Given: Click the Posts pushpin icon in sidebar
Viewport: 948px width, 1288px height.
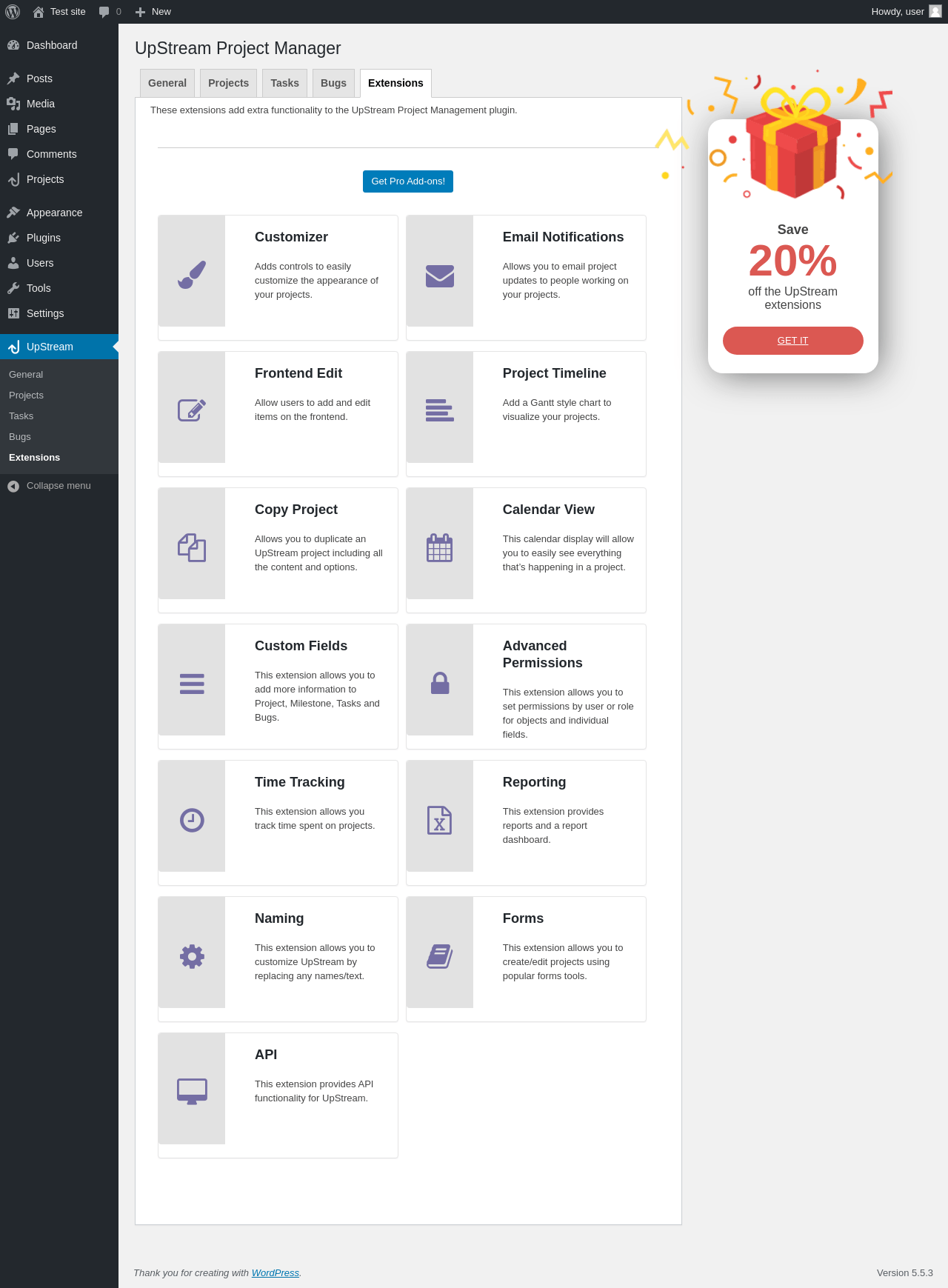Looking at the screenshot, I should click(13, 79).
